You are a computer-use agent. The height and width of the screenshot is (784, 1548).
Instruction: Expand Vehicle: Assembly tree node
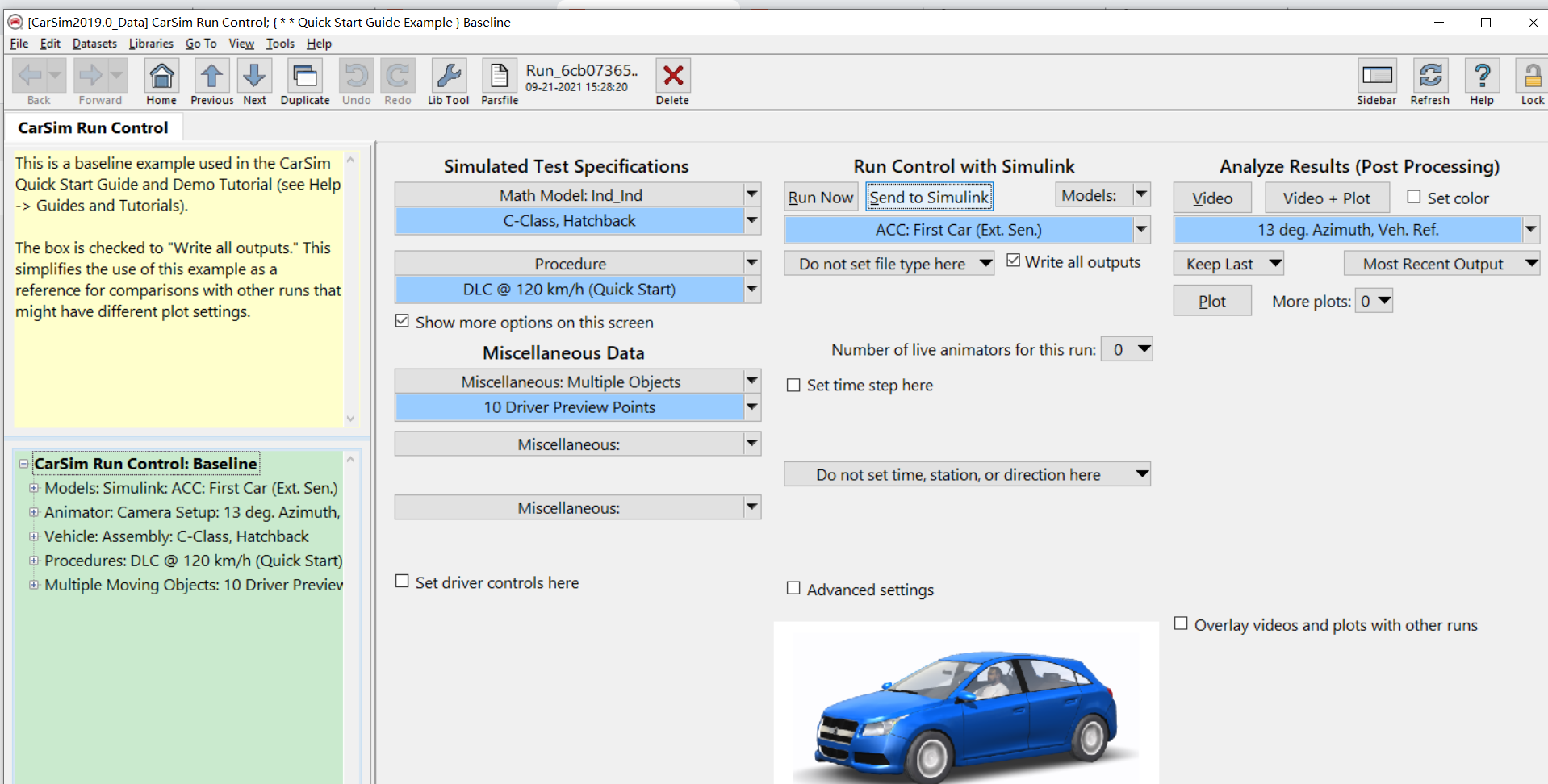[x=34, y=536]
